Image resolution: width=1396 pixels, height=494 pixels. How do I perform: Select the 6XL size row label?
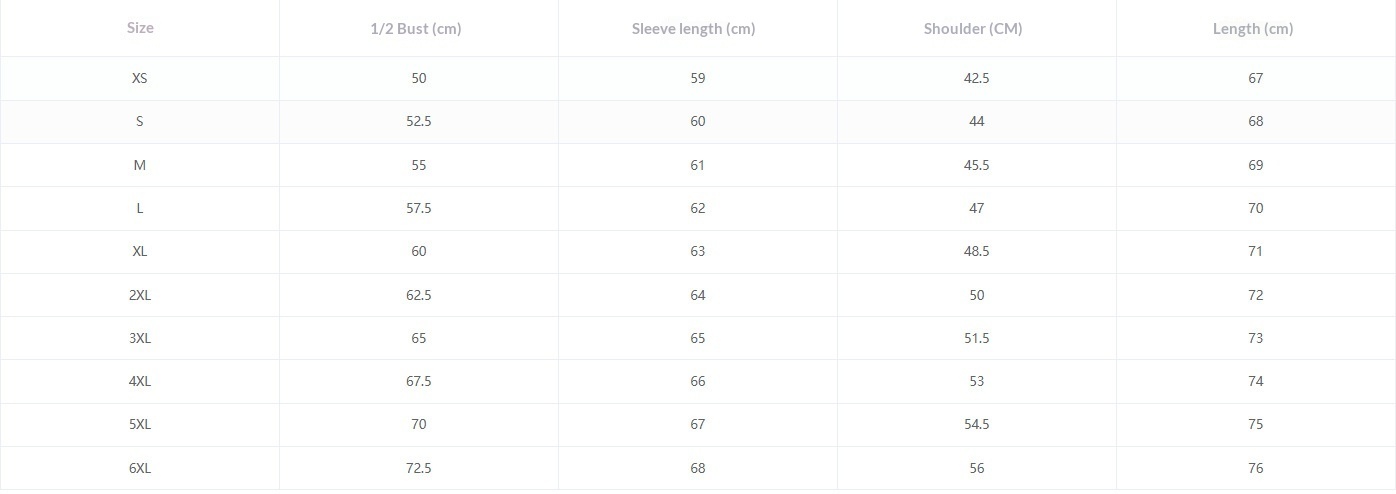click(140, 468)
